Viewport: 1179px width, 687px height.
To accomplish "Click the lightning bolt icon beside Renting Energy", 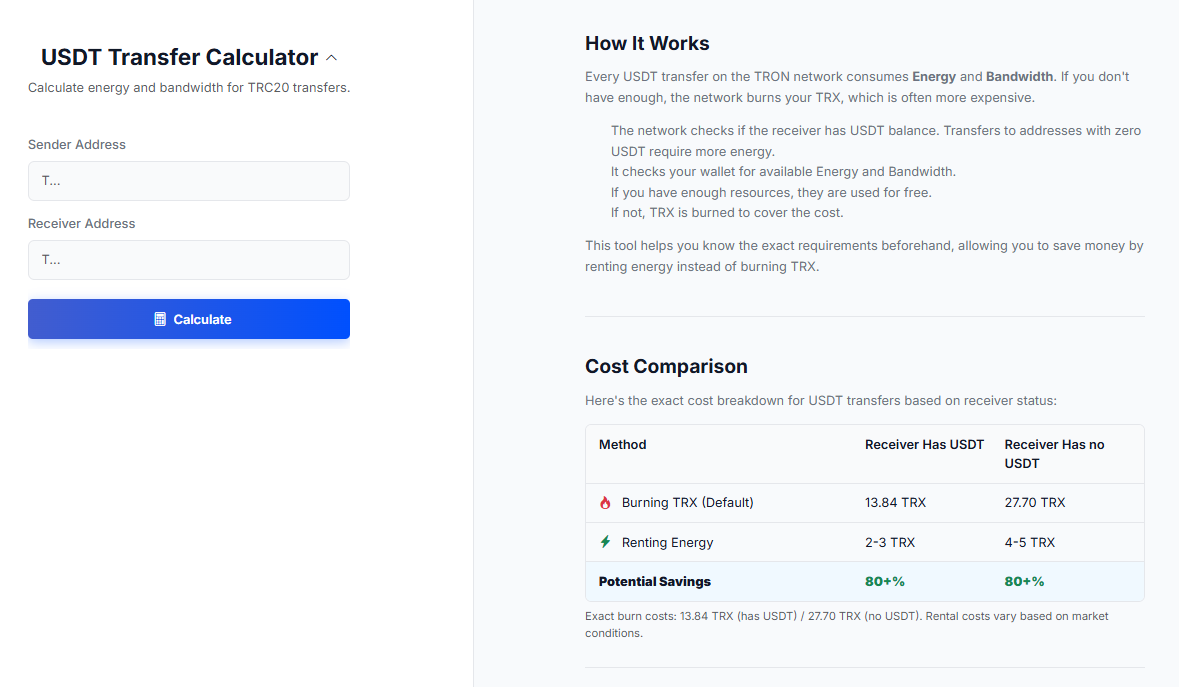I will (x=605, y=542).
